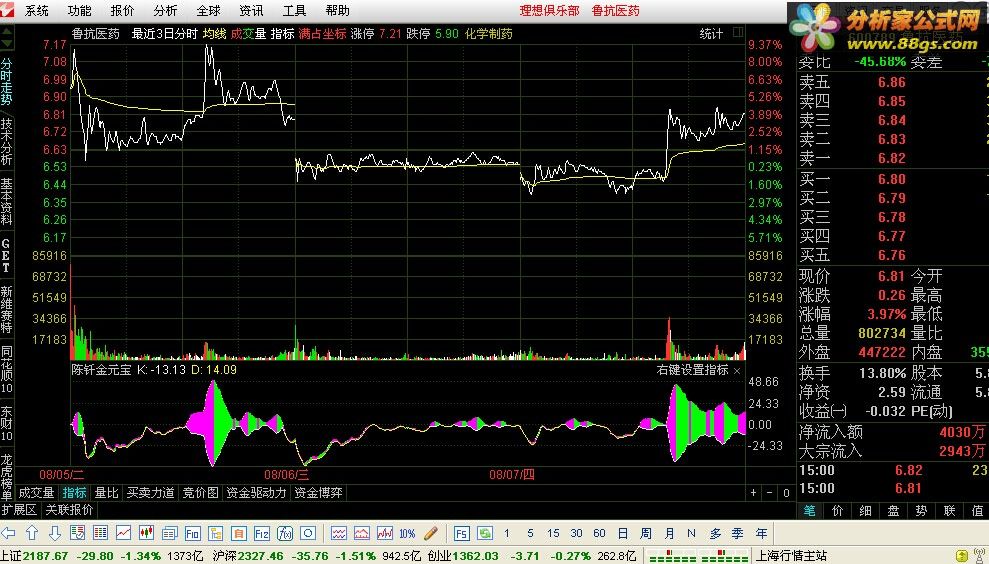Switch to 5-minute period
This screenshot has width=989, height=564.
[530, 533]
